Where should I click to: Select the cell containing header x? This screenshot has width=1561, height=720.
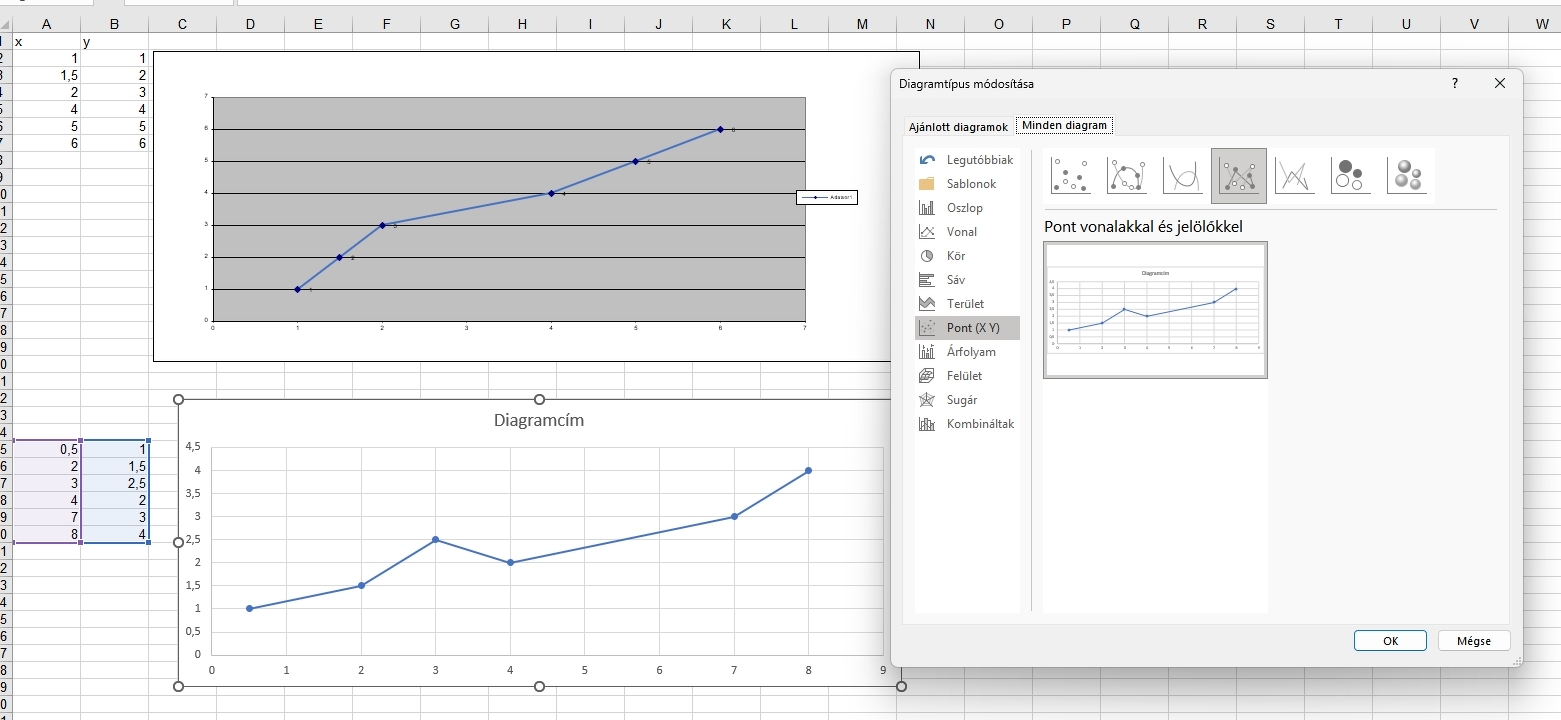(46, 42)
